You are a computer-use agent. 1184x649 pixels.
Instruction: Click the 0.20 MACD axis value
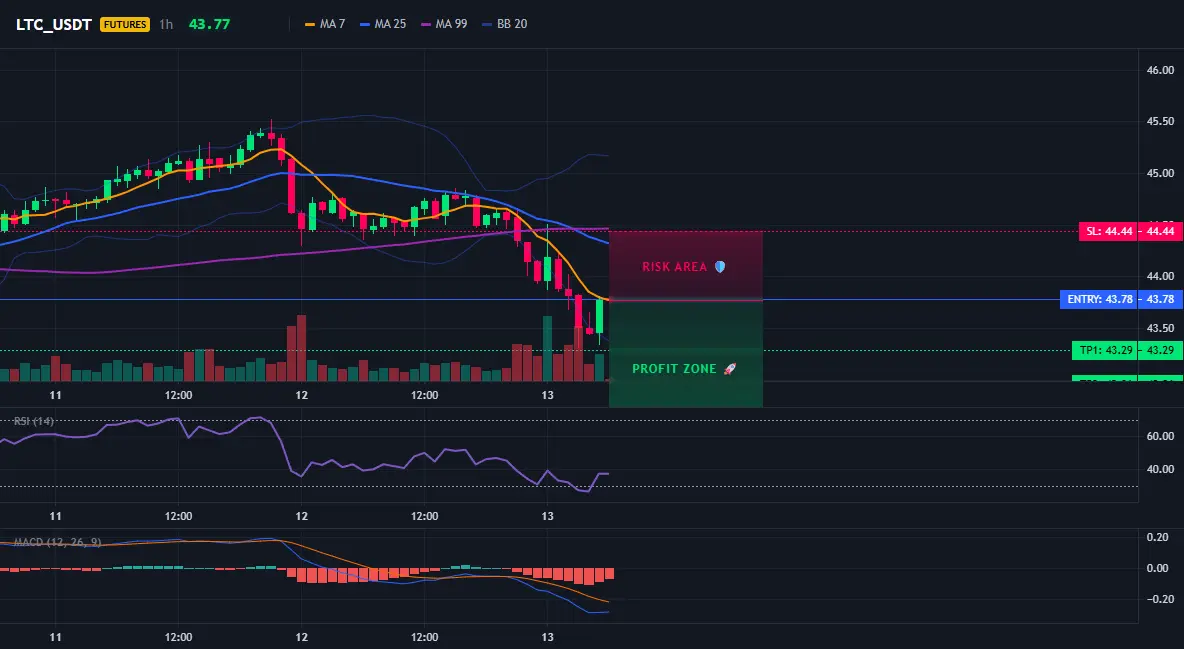(x=1158, y=537)
